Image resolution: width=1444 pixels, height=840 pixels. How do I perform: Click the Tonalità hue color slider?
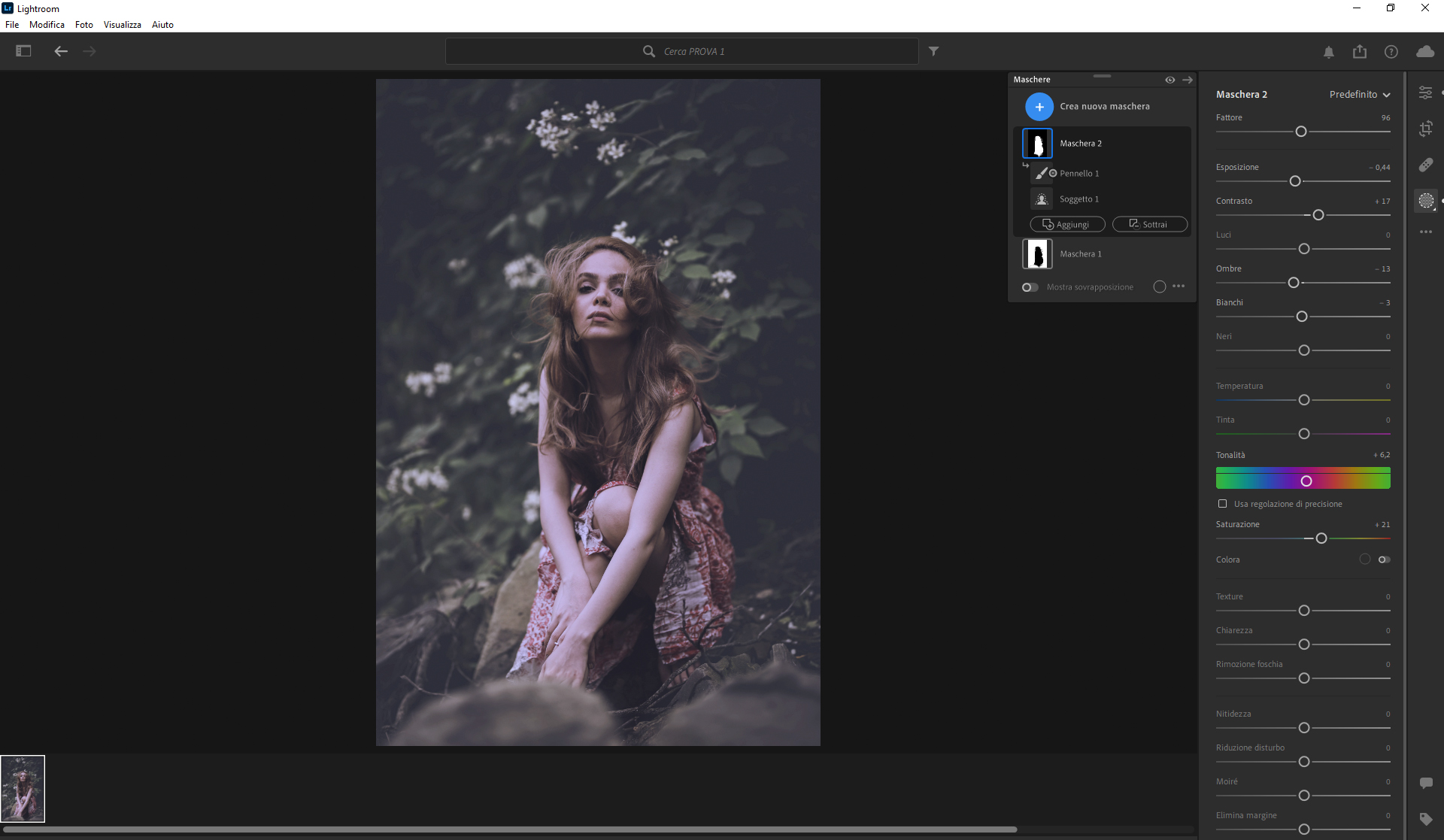click(1303, 480)
